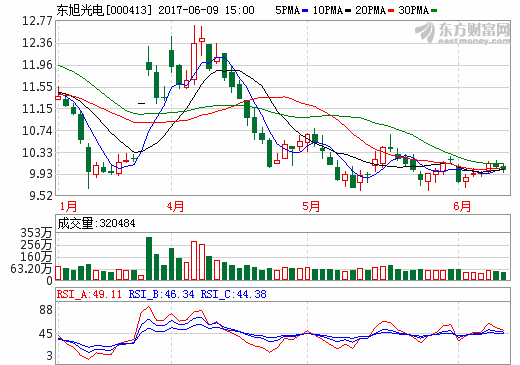Select the 5月 date axis label
Screen dimensions: 520x365
point(311,206)
